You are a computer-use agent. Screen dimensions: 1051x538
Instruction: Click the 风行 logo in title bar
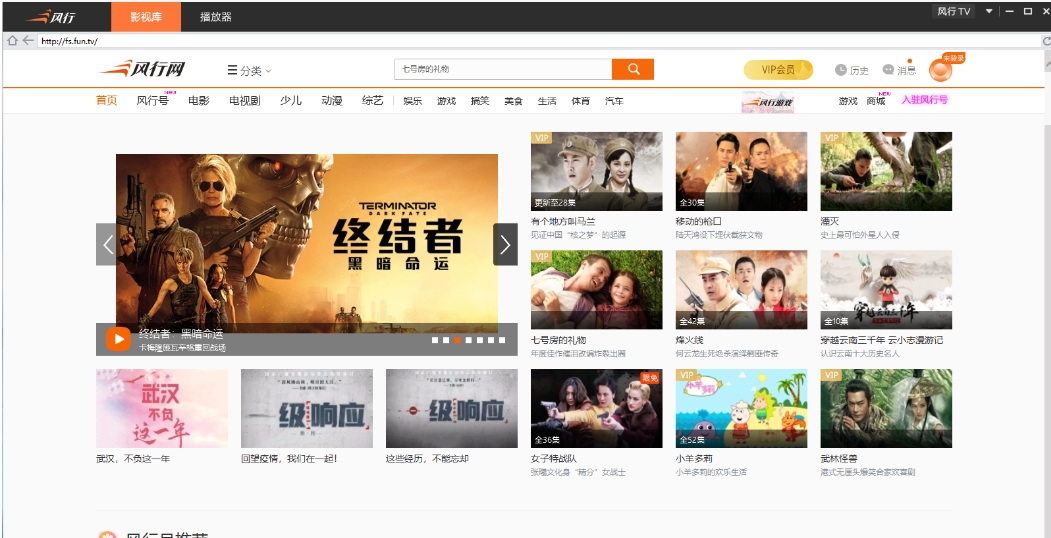tap(51, 16)
